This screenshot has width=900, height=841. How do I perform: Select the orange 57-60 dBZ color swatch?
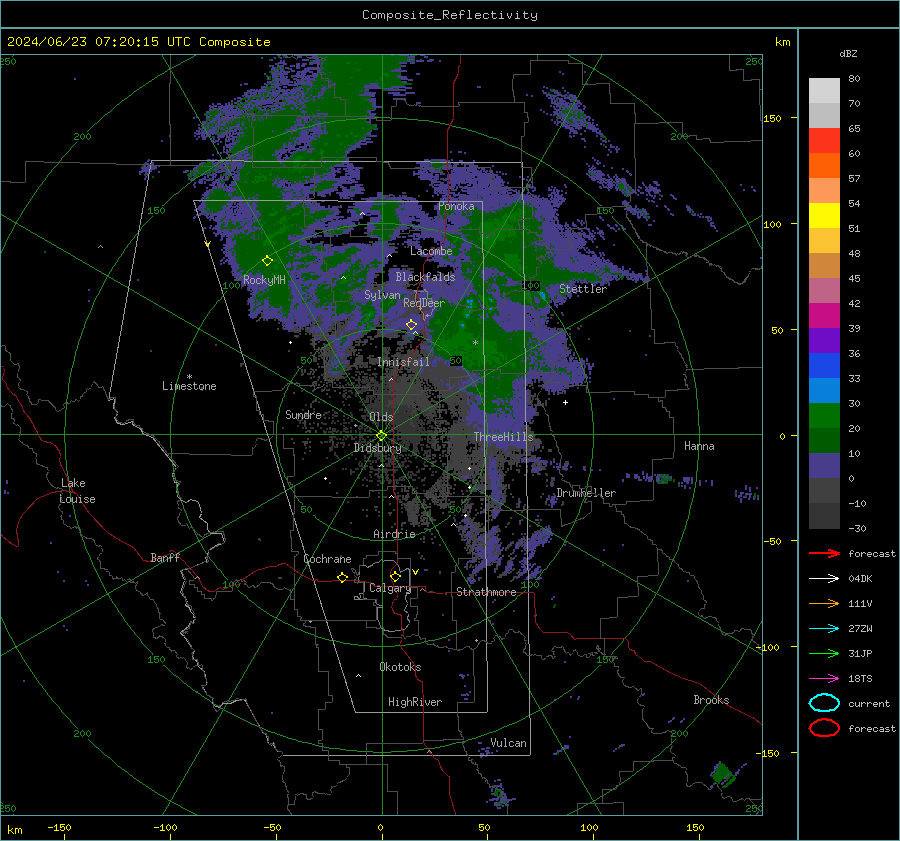coord(824,166)
